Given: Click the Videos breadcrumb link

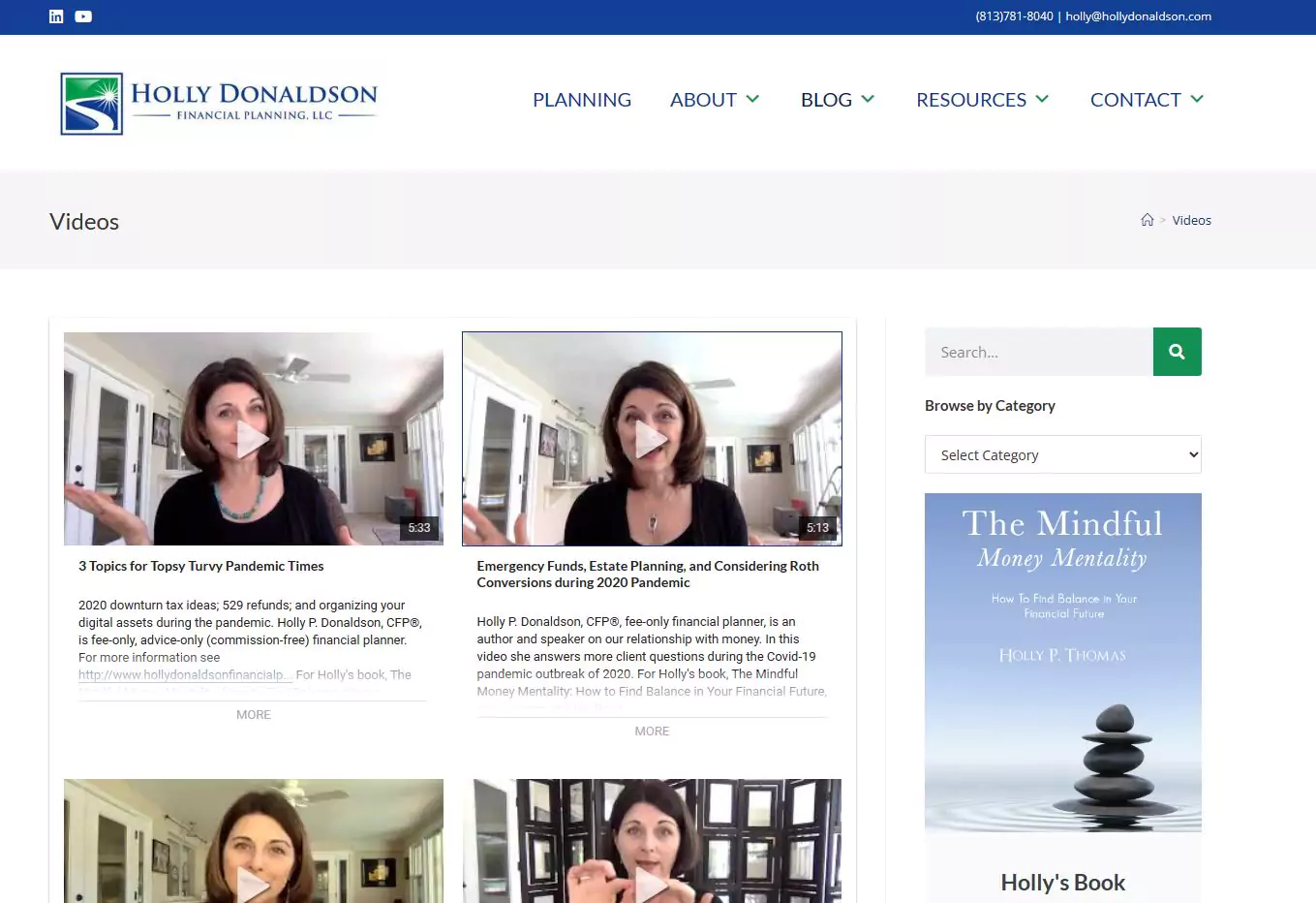Looking at the screenshot, I should pos(1191,220).
